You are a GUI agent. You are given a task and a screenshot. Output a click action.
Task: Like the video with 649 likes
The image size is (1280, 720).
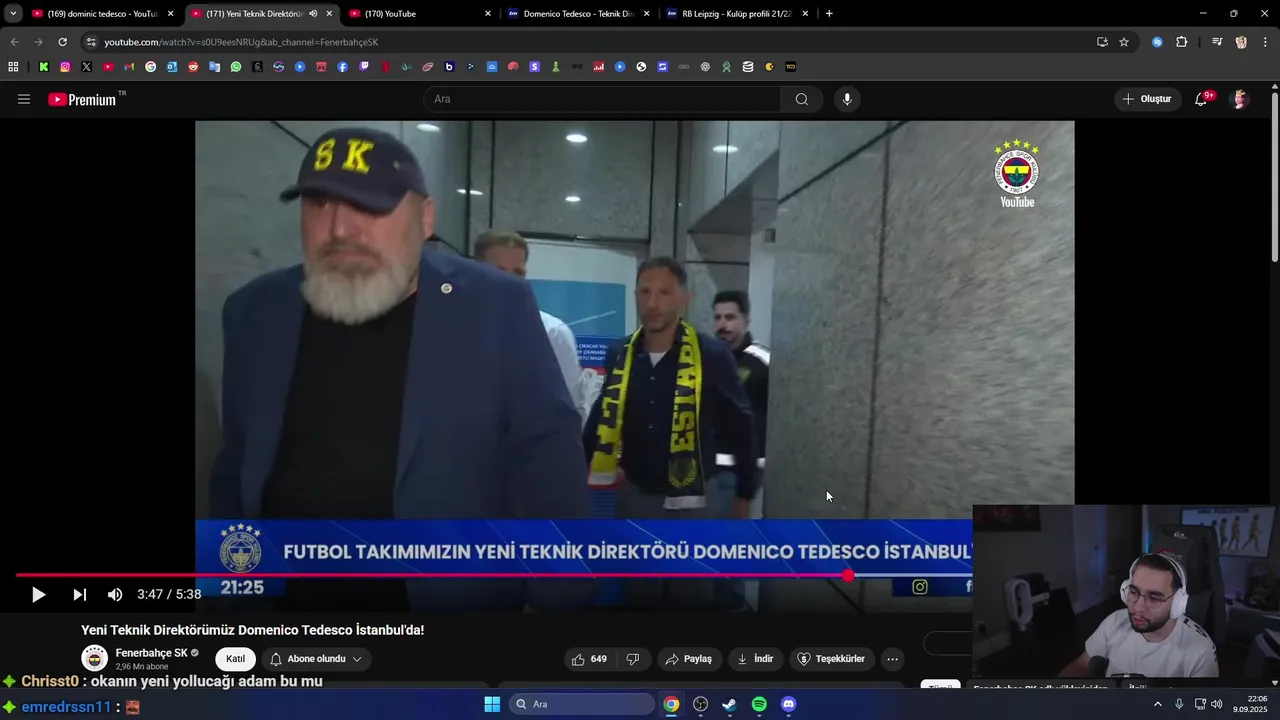pyautogui.click(x=589, y=659)
